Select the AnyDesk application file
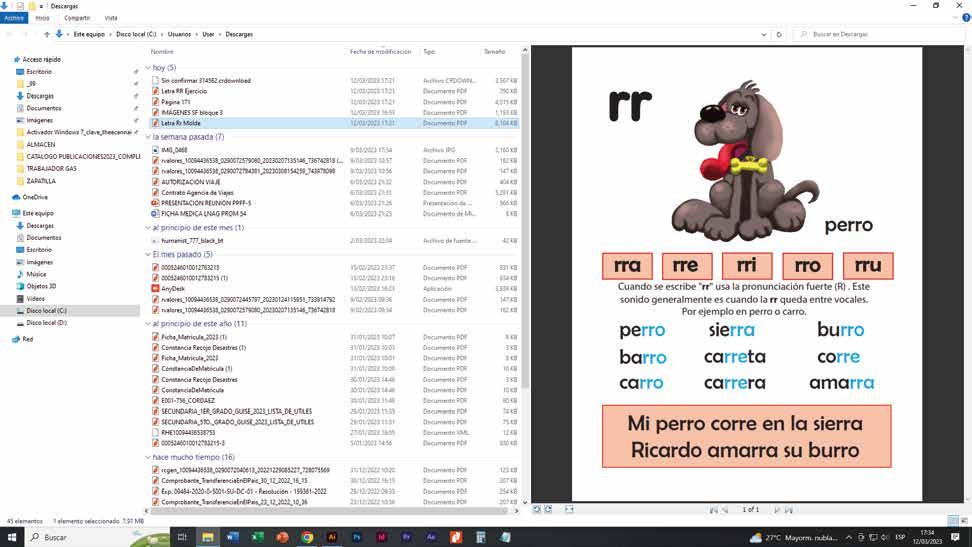The width and height of the screenshot is (972, 547). pos(172,288)
